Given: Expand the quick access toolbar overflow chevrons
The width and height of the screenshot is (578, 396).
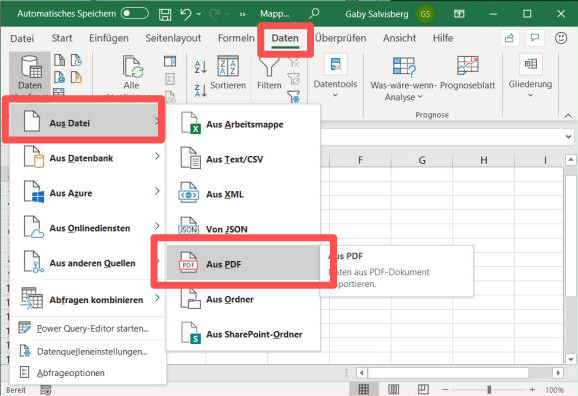Looking at the screenshot, I should 242,14.
